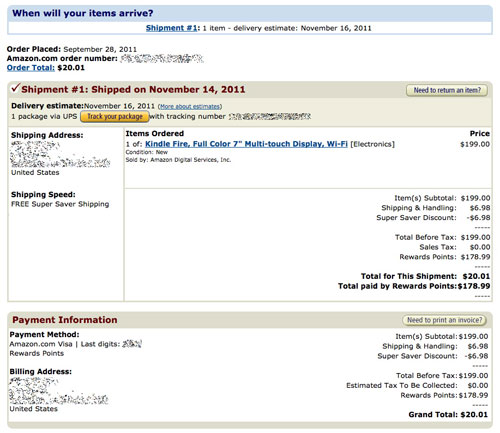This screenshot has height=433, width=500.
Task: Click the blurred order number
Action: (x=162, y=59)
